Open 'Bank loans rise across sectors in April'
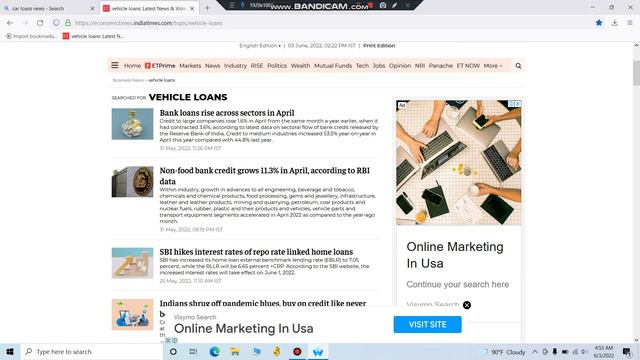Viewport: 640px width, 360px height. point(227,113)
